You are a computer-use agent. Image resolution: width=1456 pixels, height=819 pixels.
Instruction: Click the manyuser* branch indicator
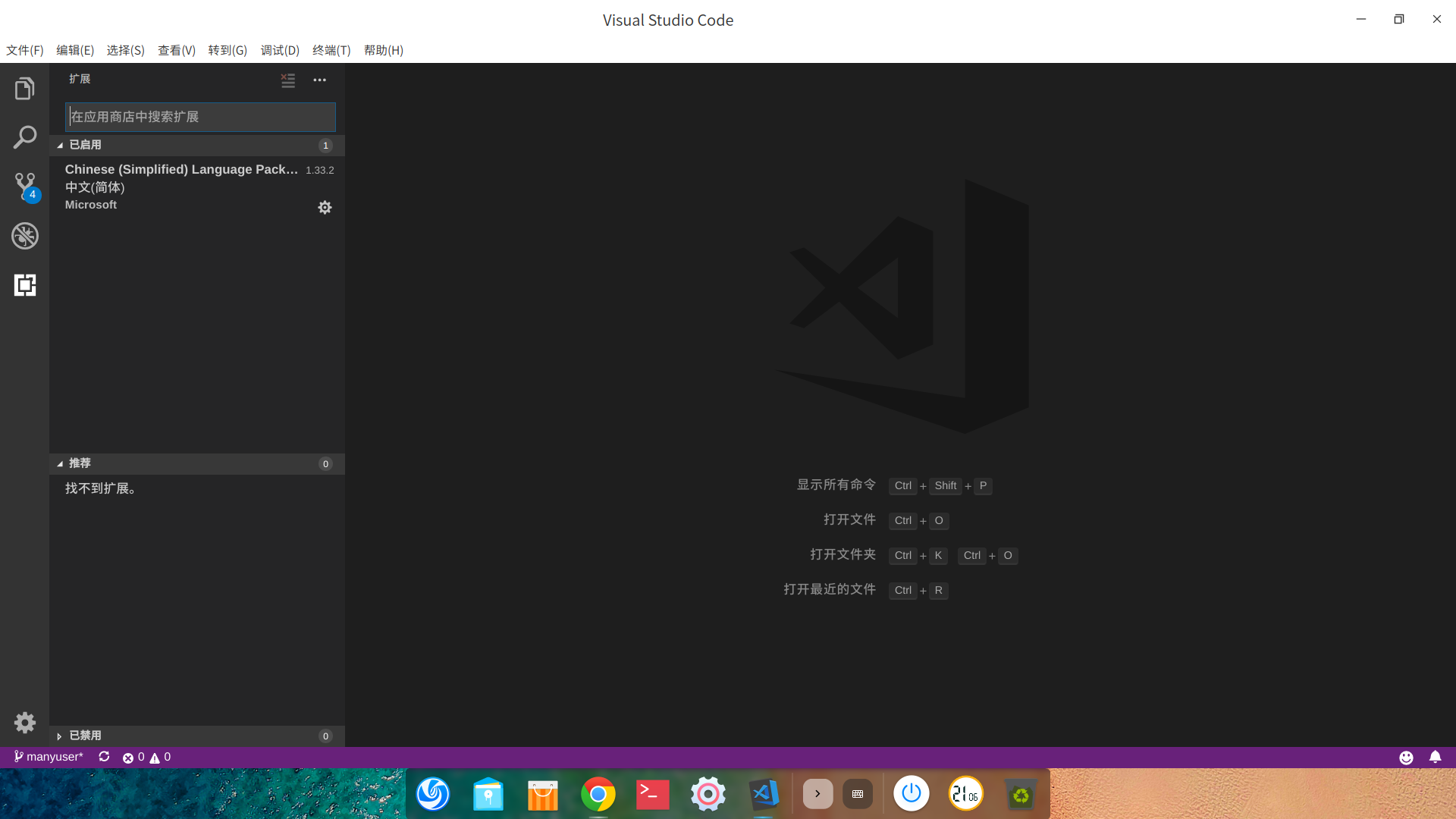(49, 757)
